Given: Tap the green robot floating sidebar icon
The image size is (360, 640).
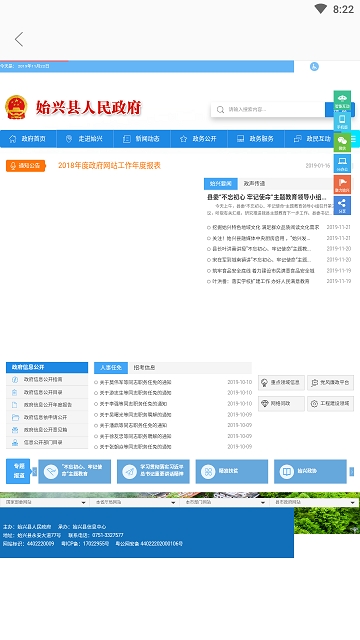Looking at the screenshot, I should point(342,100).
